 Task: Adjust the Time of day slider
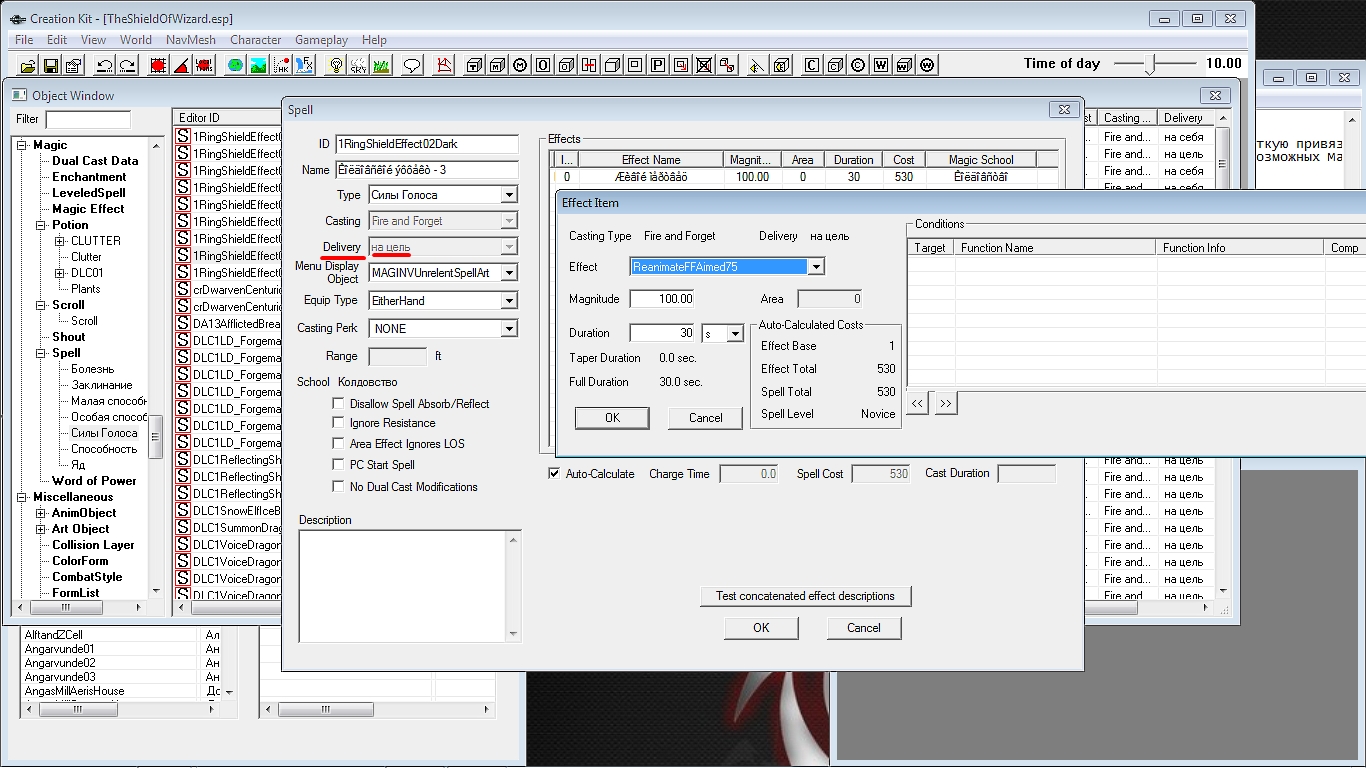point(1151,64)
